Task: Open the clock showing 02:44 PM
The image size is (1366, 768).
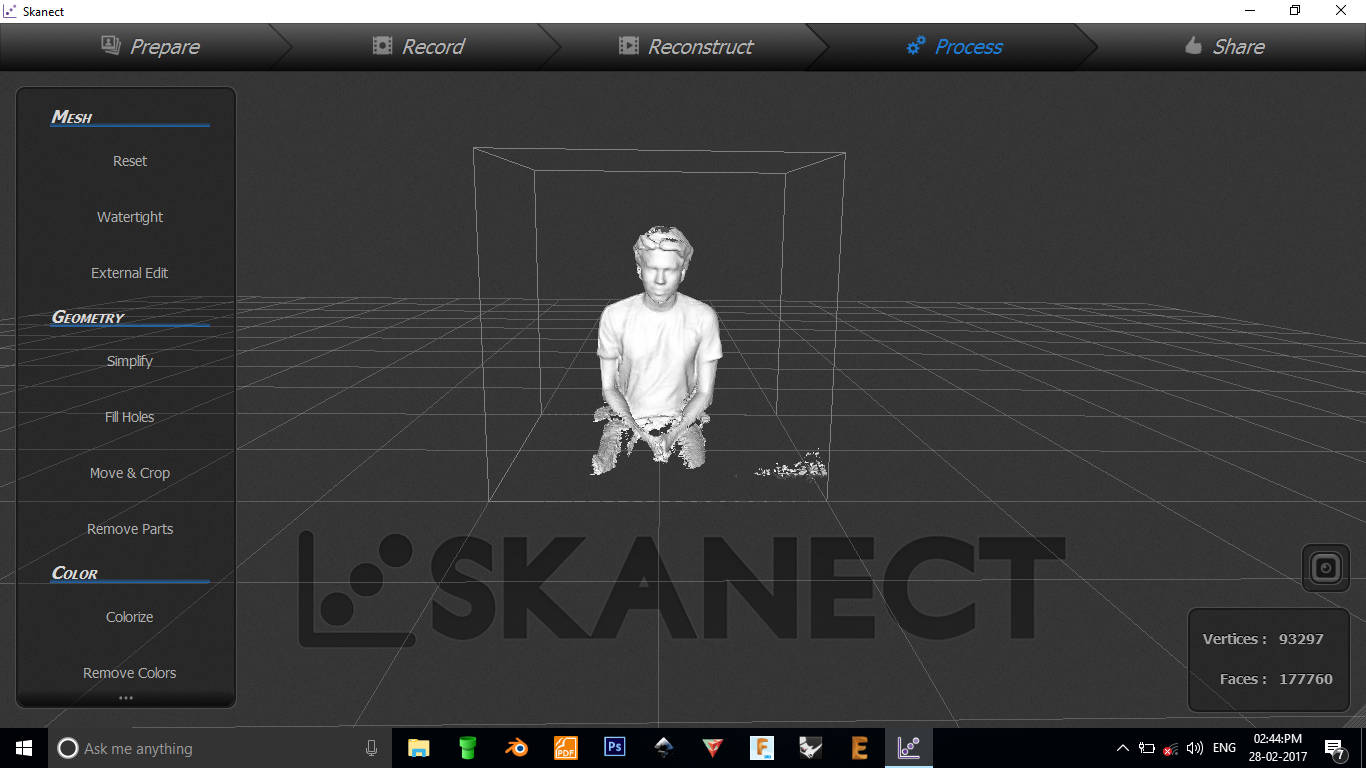Action: [x=1280, y=748]
